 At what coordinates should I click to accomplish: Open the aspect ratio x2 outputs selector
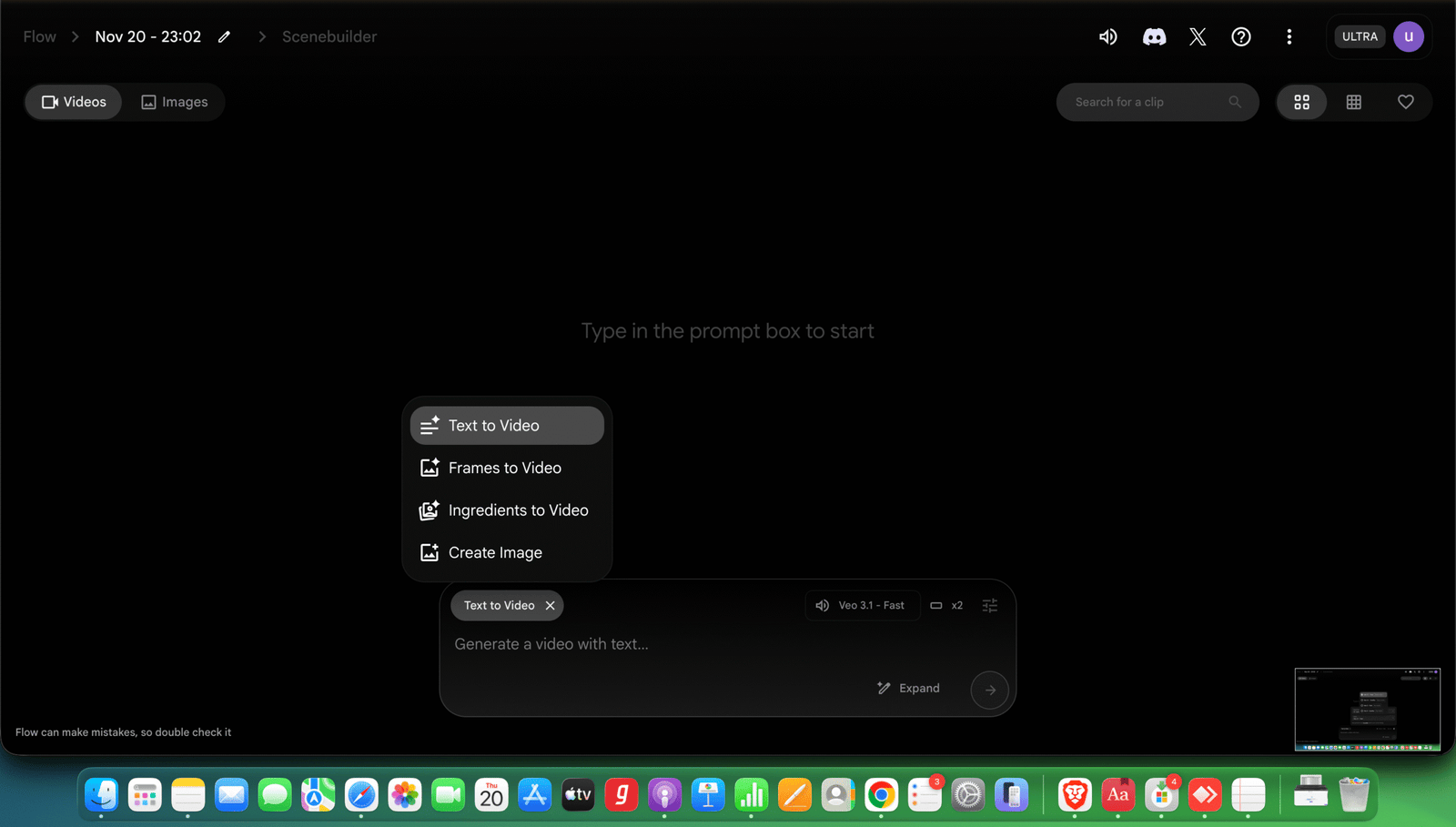pyautogui.click(x=946, y=605)
